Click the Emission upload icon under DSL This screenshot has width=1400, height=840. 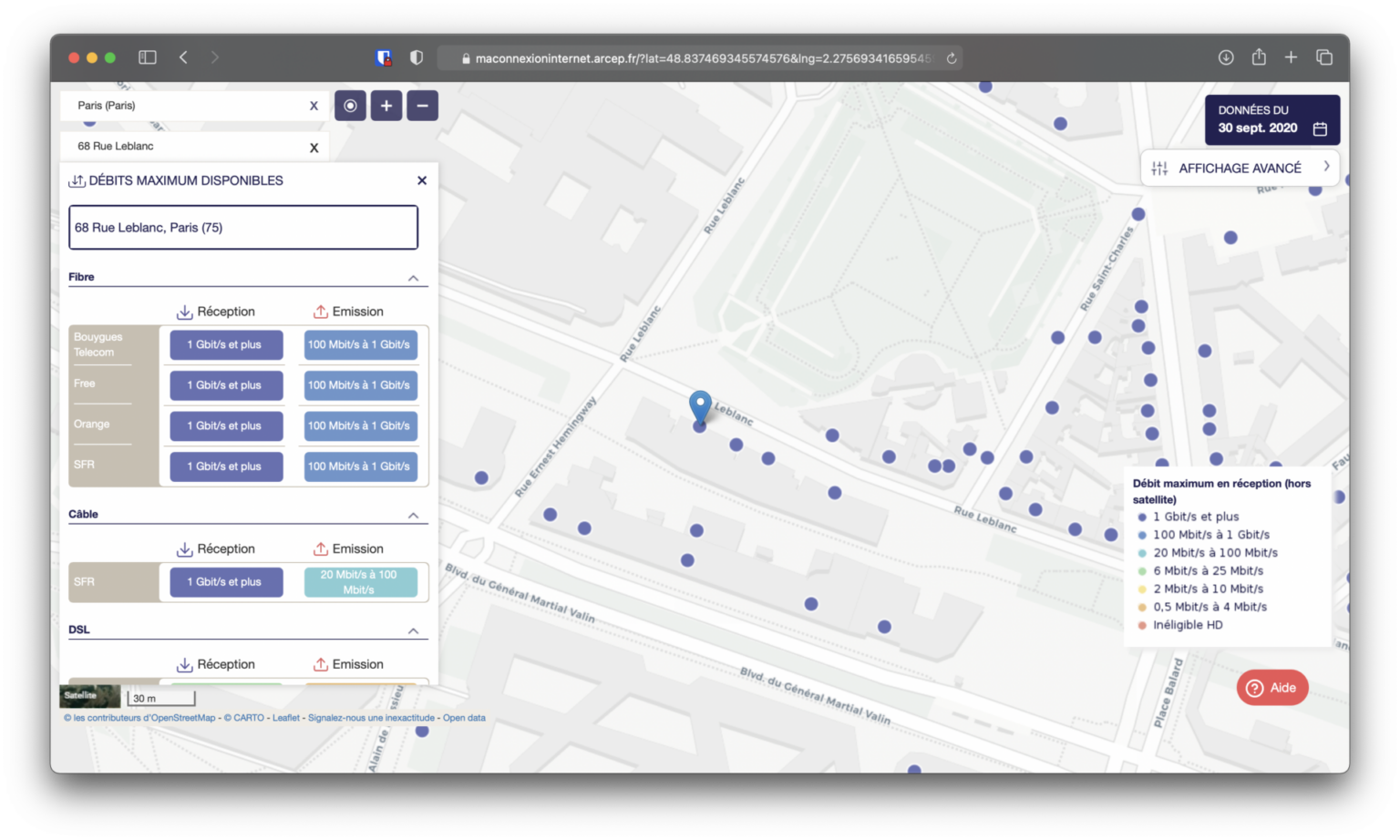click(x=321, y=665)
